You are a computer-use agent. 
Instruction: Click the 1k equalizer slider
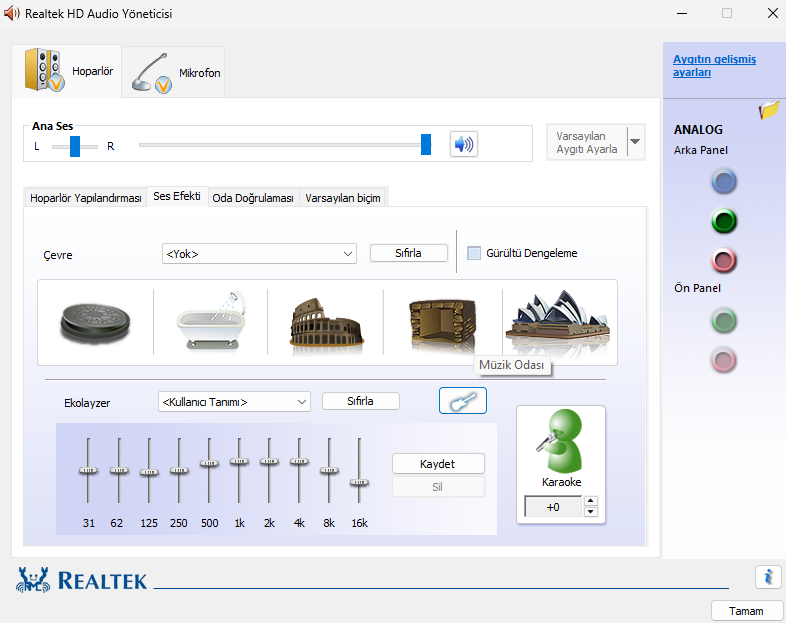(239, 461)
